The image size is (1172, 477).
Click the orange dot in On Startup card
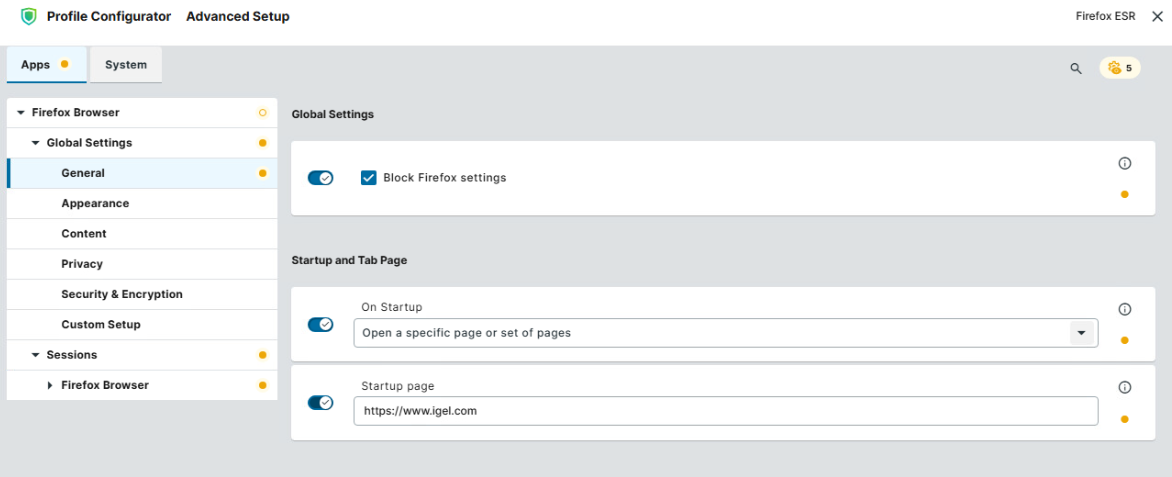[1124, 340]
